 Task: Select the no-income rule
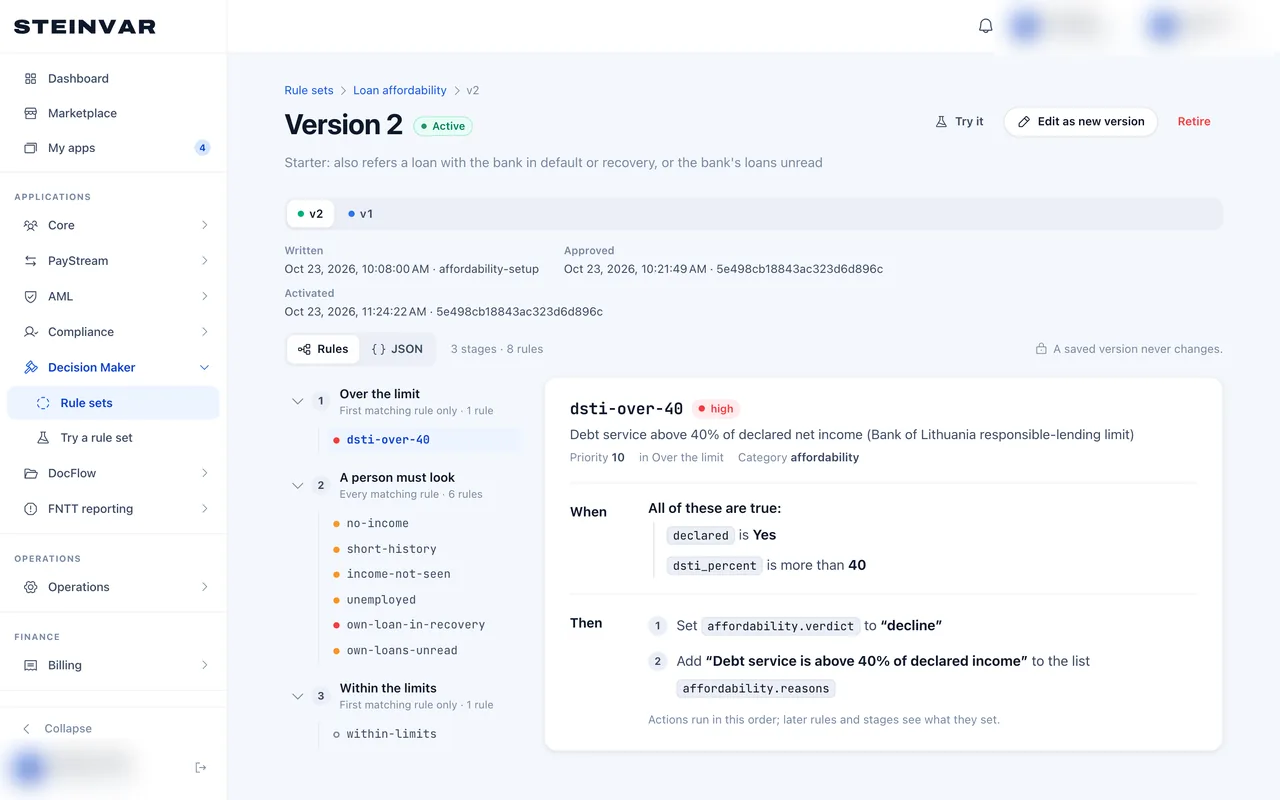pos(424,523)
